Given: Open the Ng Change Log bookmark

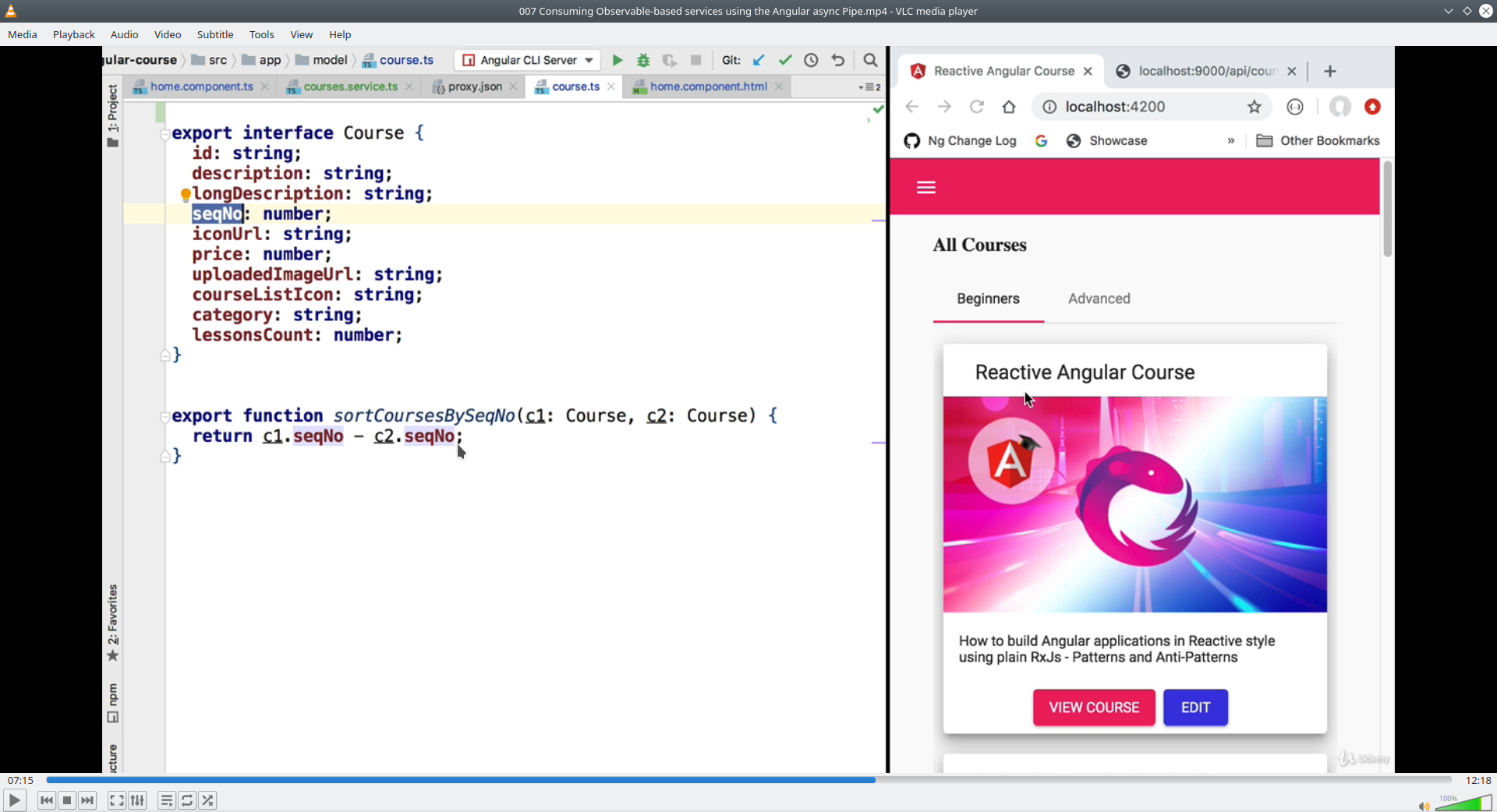Looking at the screenshot, I should click(x=960, y=141).
